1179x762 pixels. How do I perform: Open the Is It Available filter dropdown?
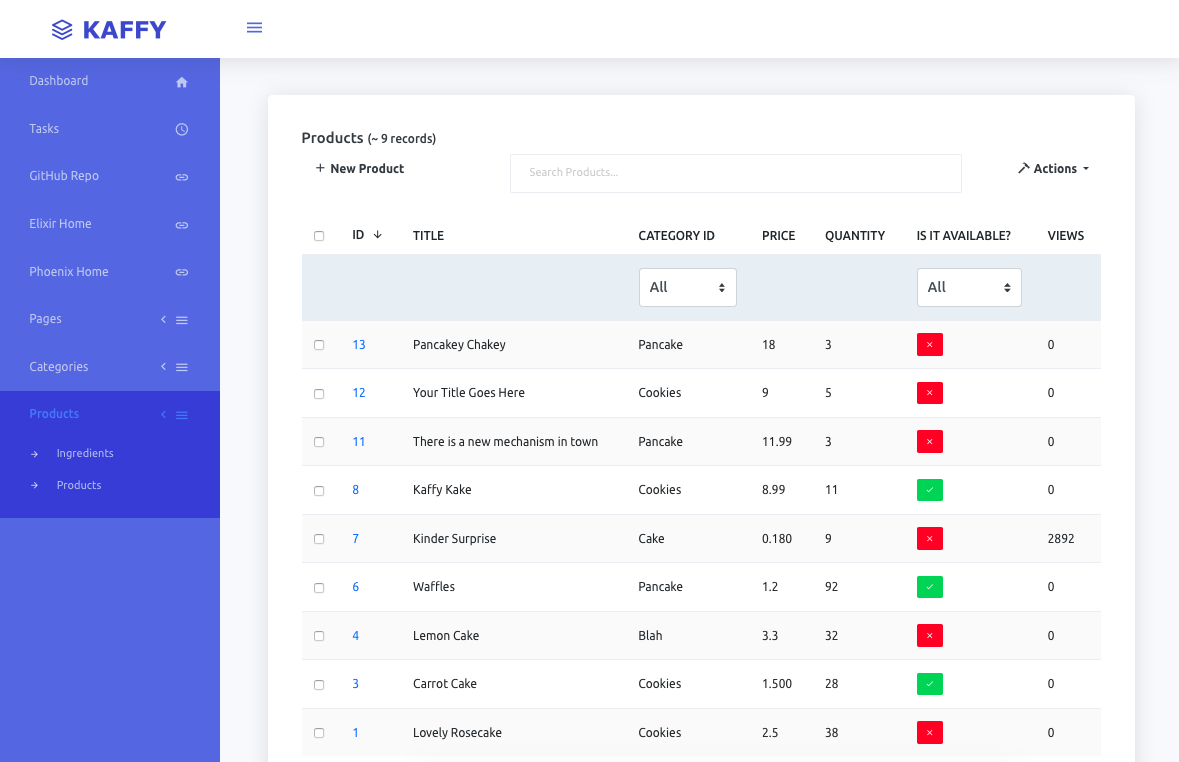[x=968, y=287]
